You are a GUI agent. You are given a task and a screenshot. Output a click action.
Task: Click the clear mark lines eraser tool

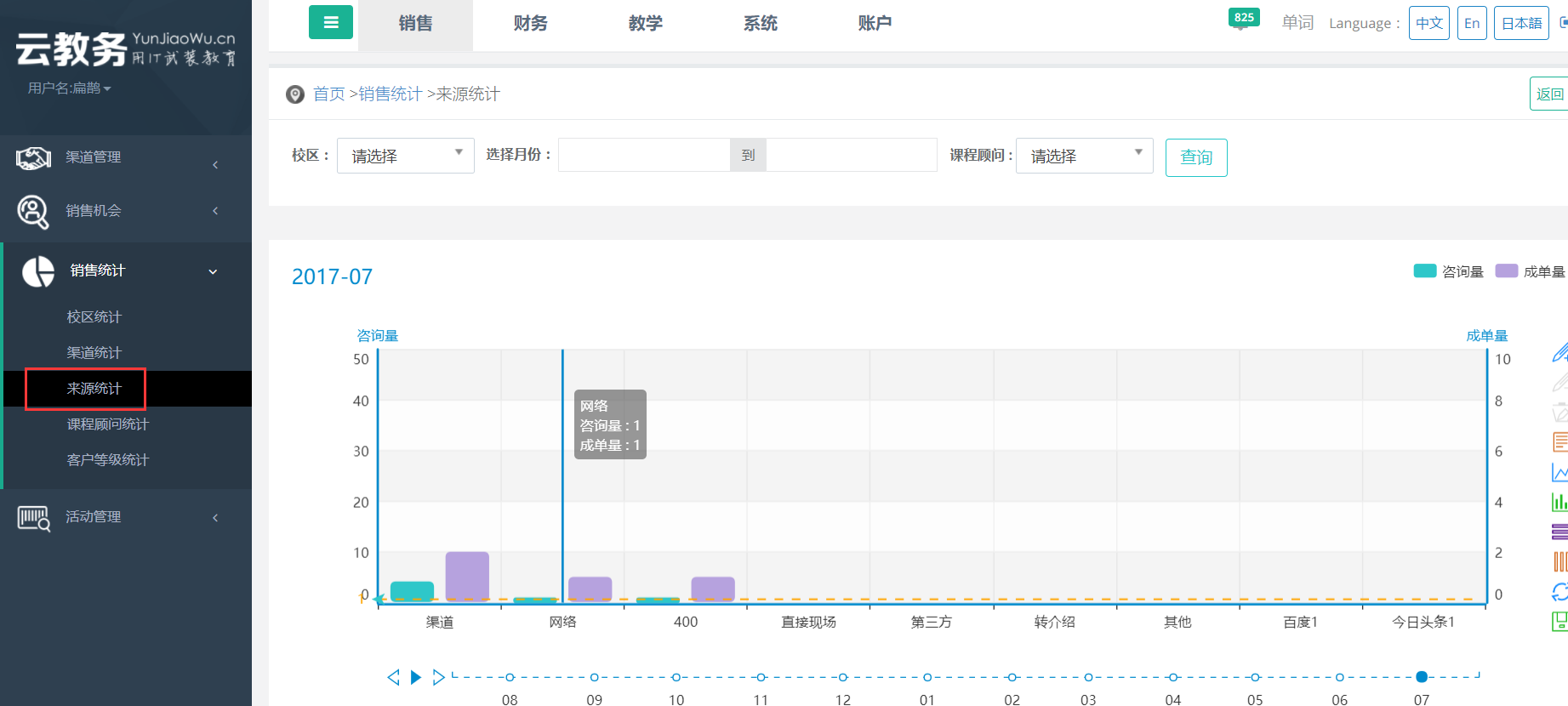(x=1560, y=412)
